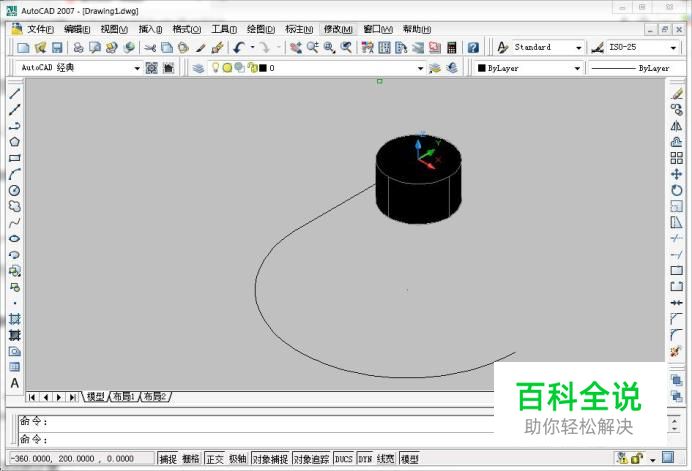Toggle 捕捉 snap mode in status bar
This screenshot has width=692, height=471.
(168, 459)
